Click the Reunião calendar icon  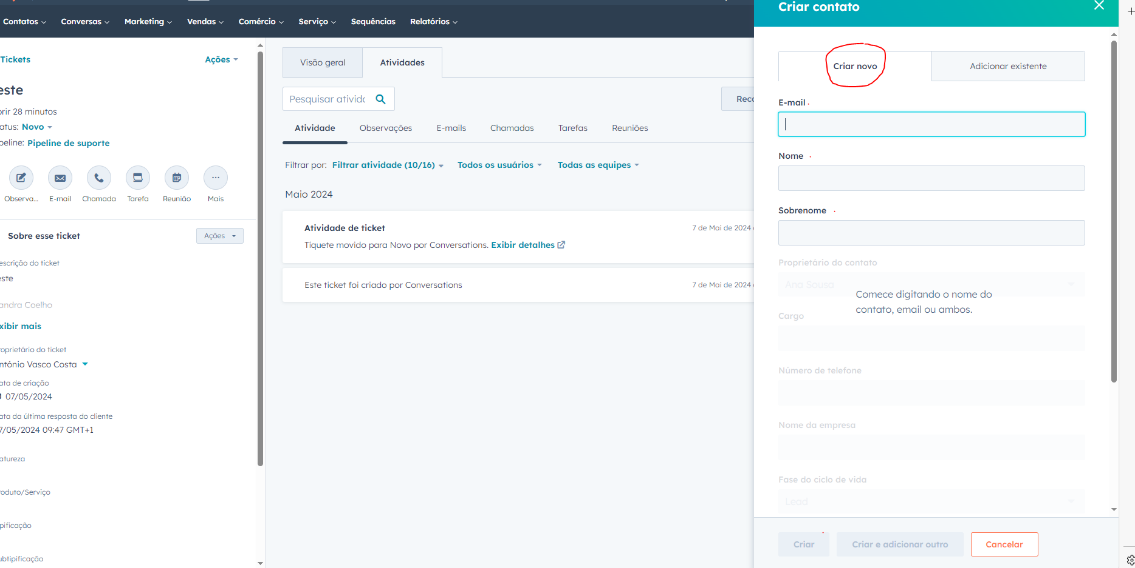176,178
